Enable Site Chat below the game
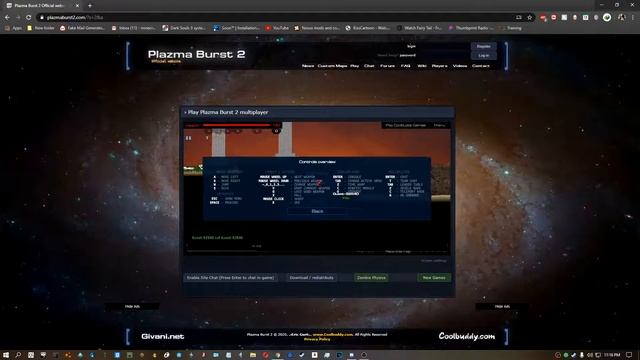This screenshot has height=360, width=640. pos(231,278)
